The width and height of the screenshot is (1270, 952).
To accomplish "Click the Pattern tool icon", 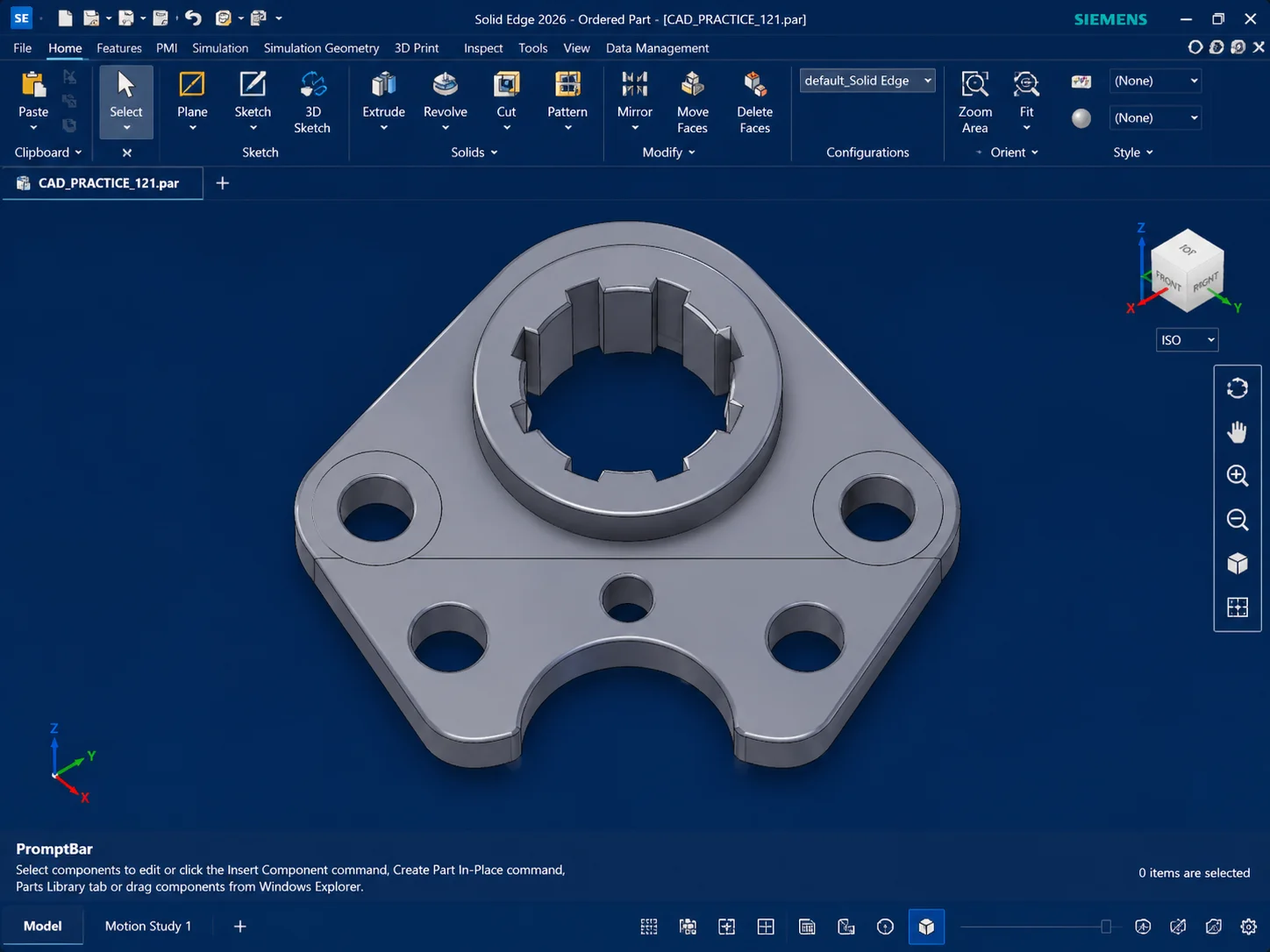I will [567, 84].
